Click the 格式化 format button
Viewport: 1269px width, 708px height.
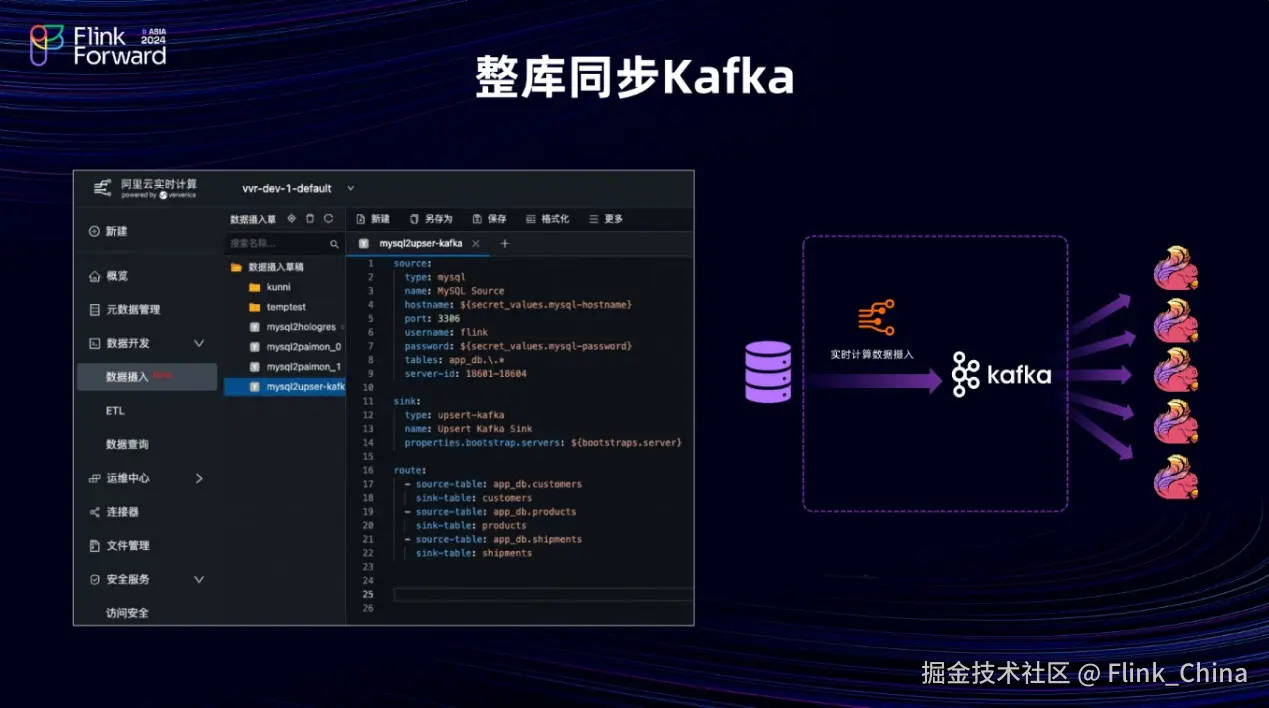(547, 218)
